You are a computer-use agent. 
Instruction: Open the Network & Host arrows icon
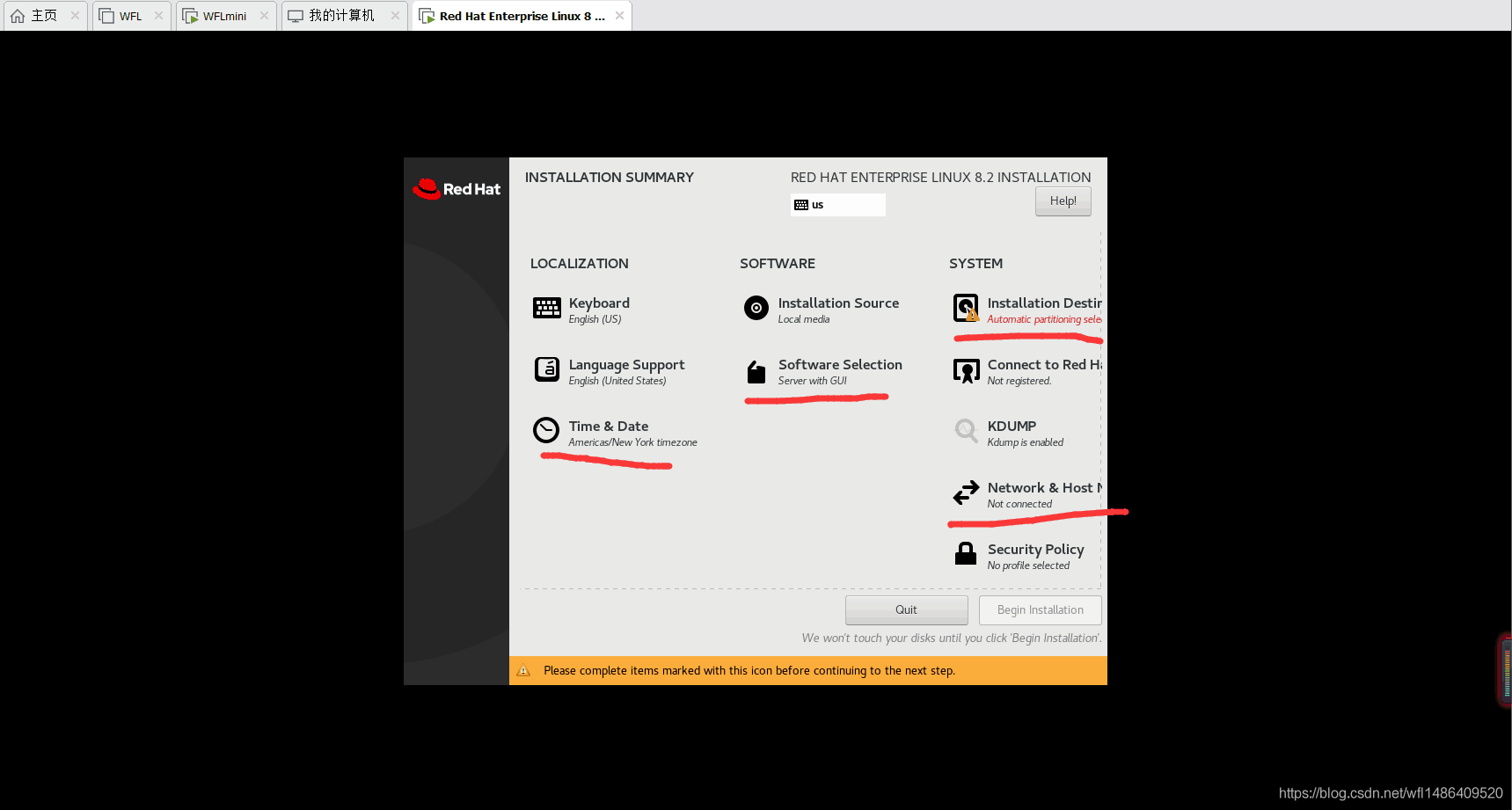[966, 493]
